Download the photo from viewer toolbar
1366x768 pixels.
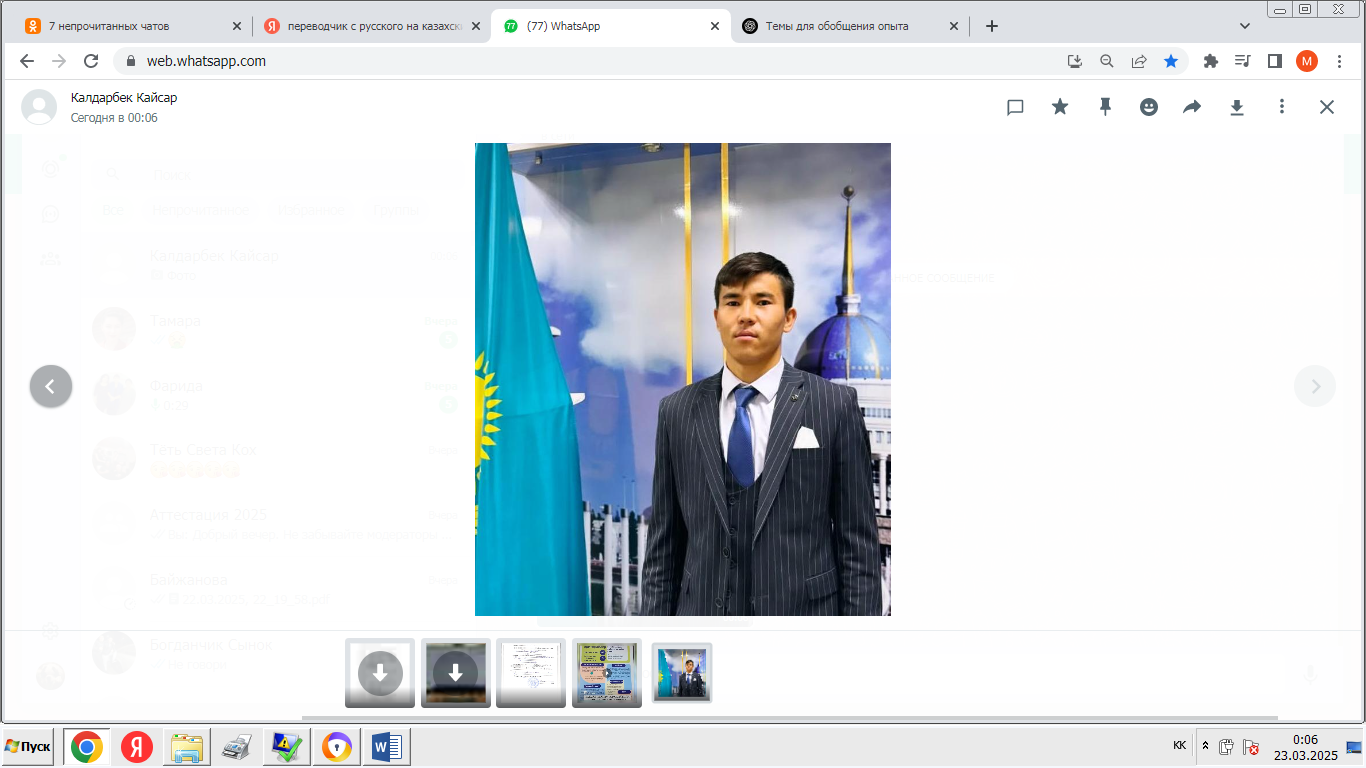click(1237, 107)
